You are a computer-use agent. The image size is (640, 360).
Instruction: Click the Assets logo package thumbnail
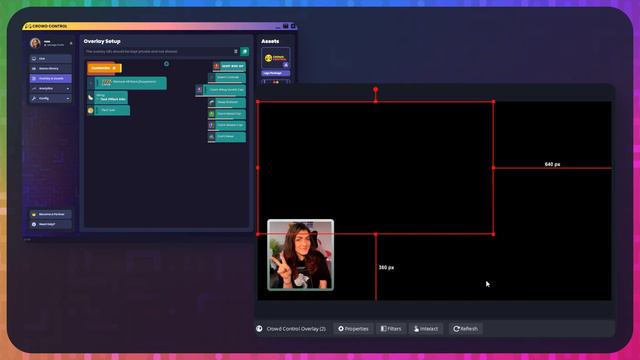(276, 58)
